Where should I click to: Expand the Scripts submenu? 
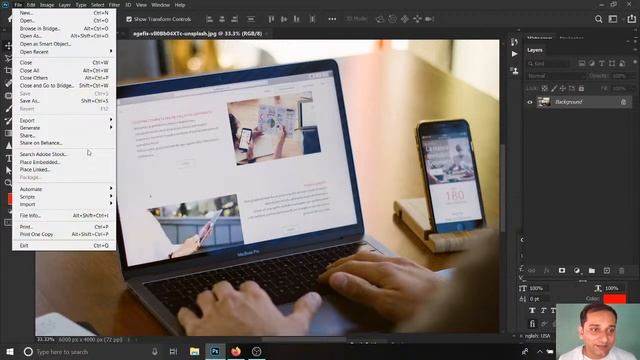click(x=64, y=197)
